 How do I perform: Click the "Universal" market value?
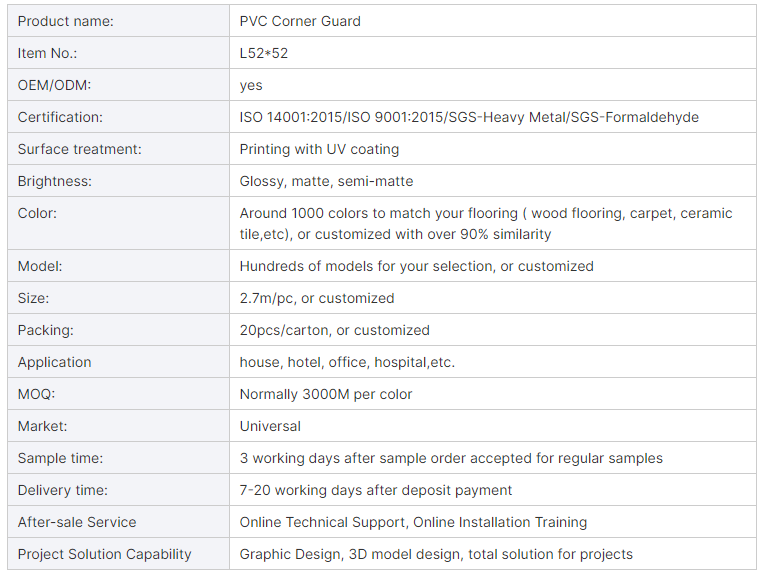tap(270, 426)
